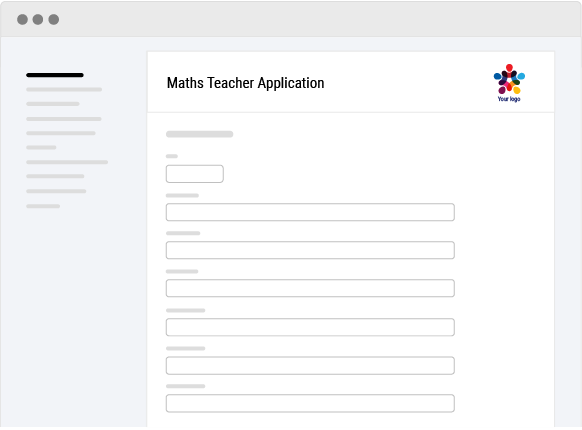
Task: Focus the fourth full-width input field
Action: click(310, 327)
